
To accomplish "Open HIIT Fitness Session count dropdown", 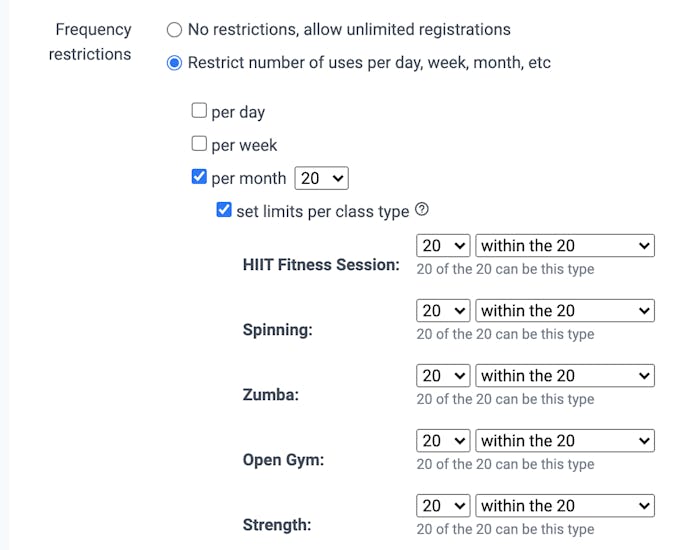I will point(443,245).
